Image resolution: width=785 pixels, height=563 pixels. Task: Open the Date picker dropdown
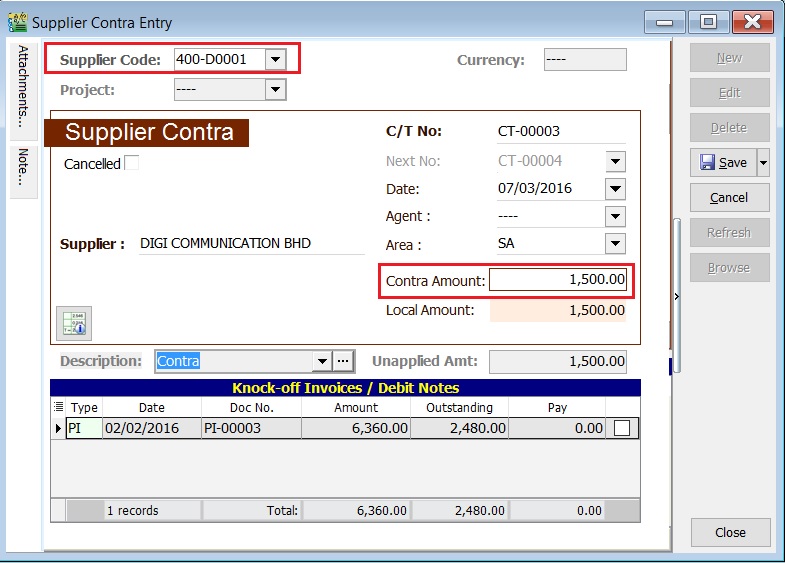615,189
